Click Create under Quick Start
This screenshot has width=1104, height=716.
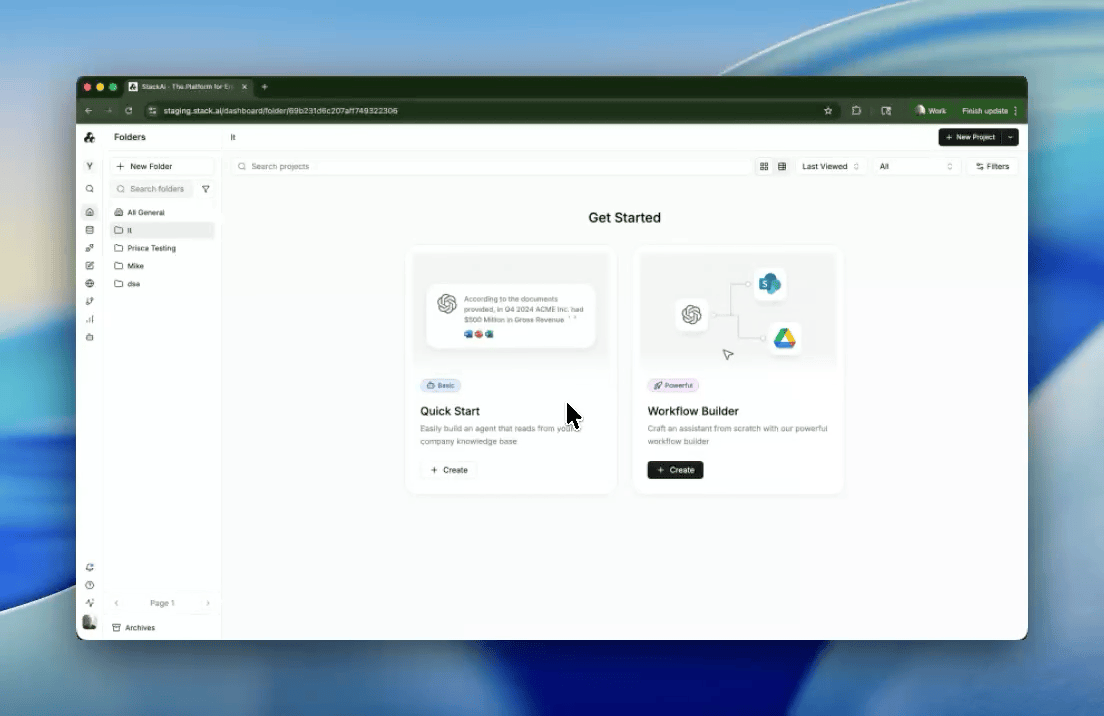click(448, 470)
